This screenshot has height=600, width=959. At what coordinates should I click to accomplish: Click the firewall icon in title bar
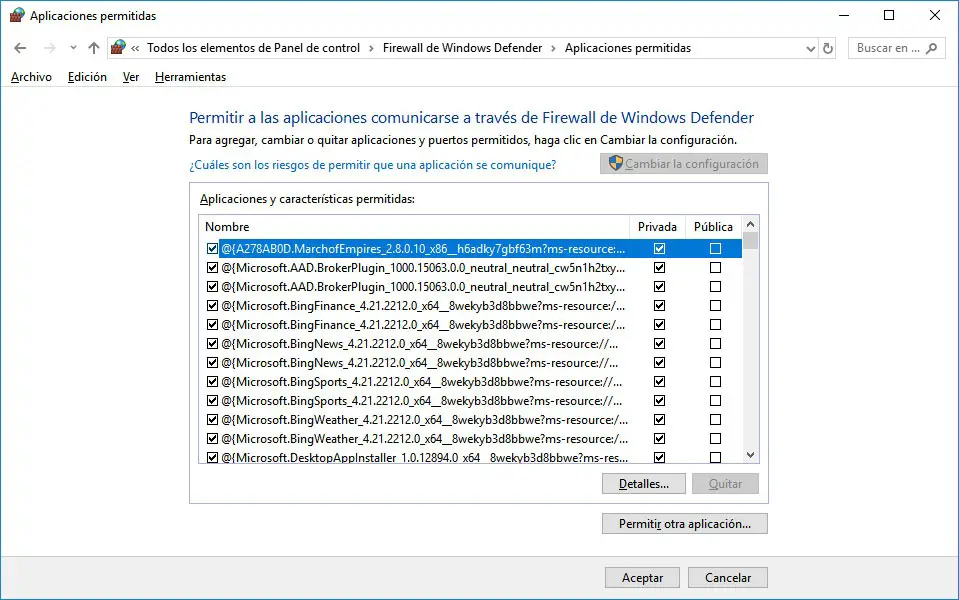(16, 16)
